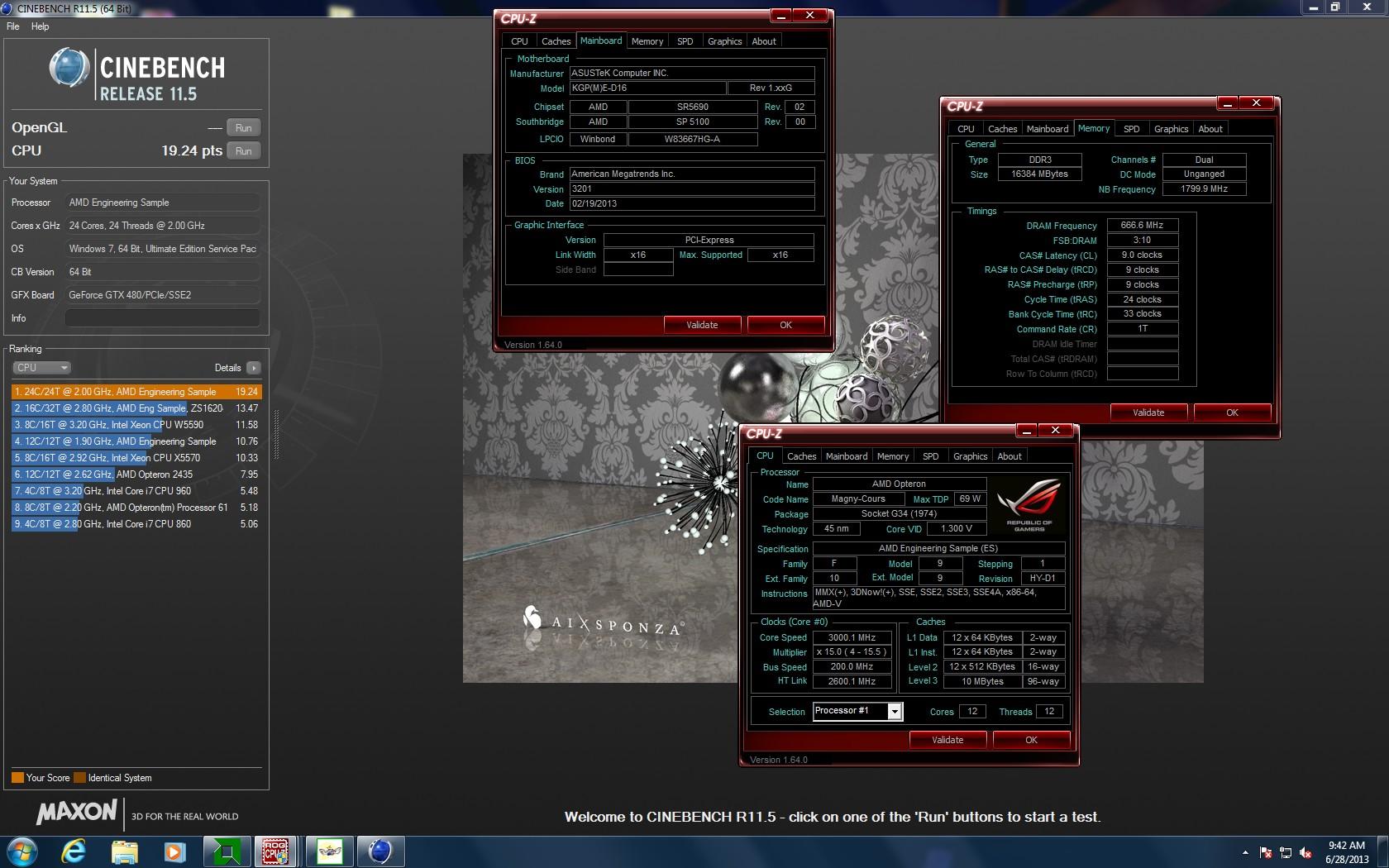
Task: Select SPD tab in Memory CPU-Z window
Action: [x=1132, y=129]
